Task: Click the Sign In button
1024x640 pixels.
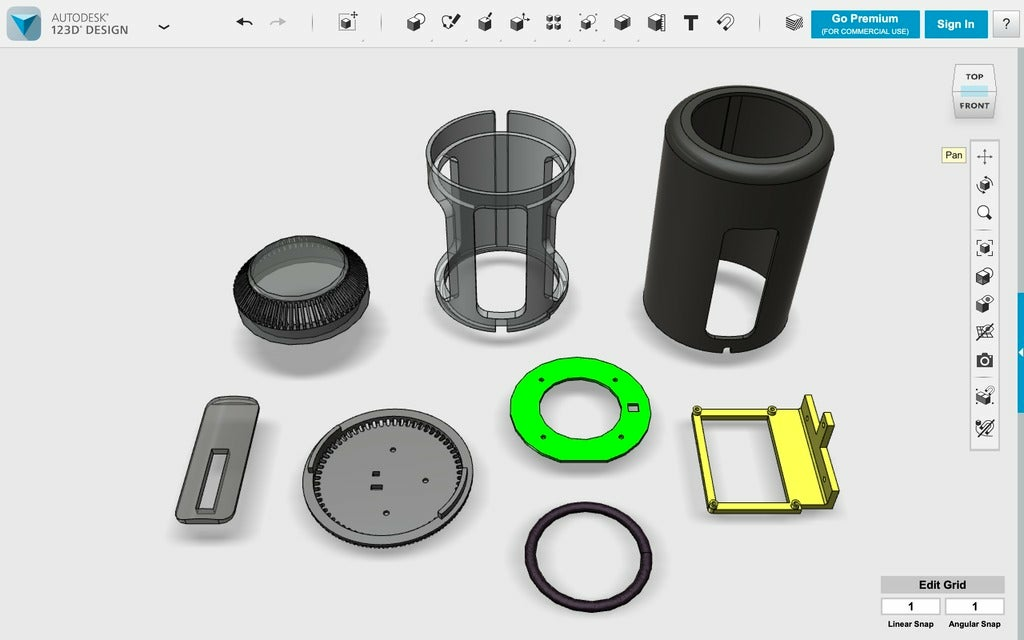Action: (955, 24)
